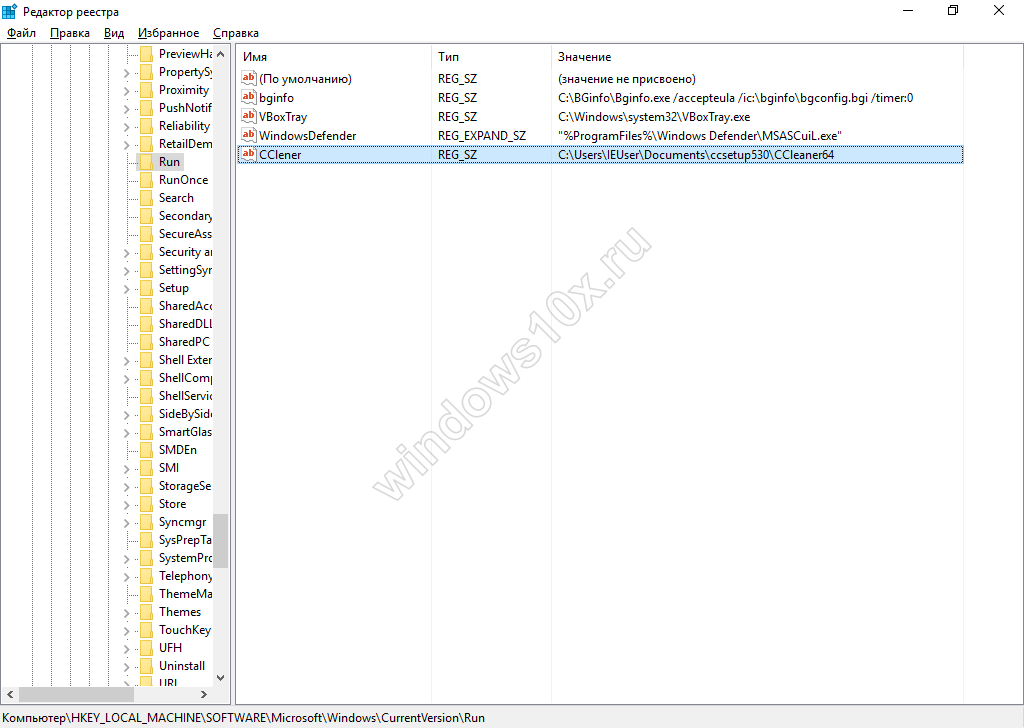Click the Registry Editor app icon in title bar
1024x728 pixels.
pyautogui.click(x=9, y=11)
